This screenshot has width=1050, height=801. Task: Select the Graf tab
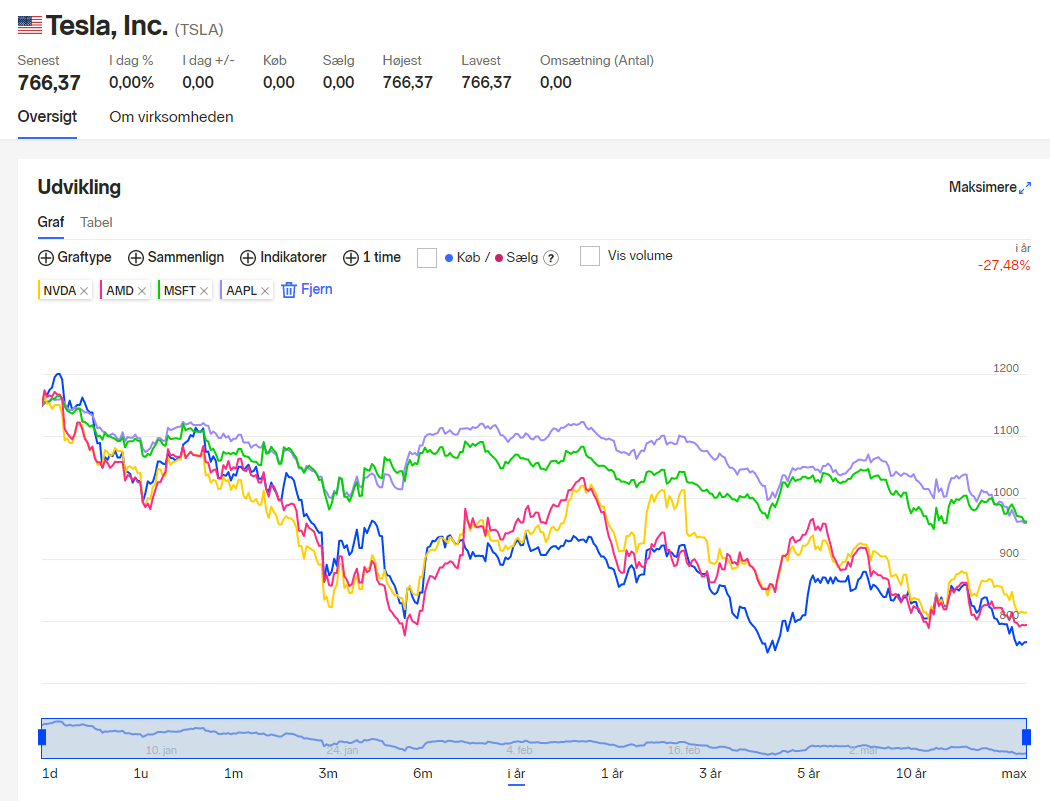tap(51, 222)
